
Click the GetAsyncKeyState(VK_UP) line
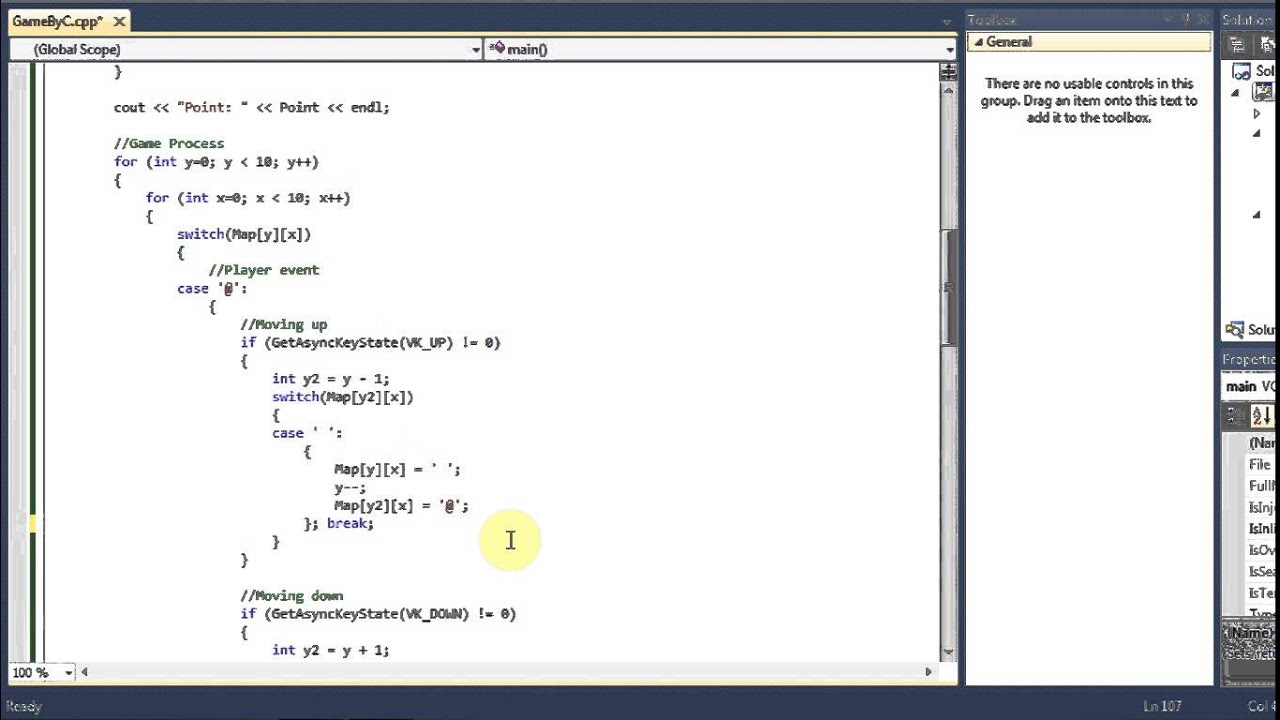pos(370,343)
